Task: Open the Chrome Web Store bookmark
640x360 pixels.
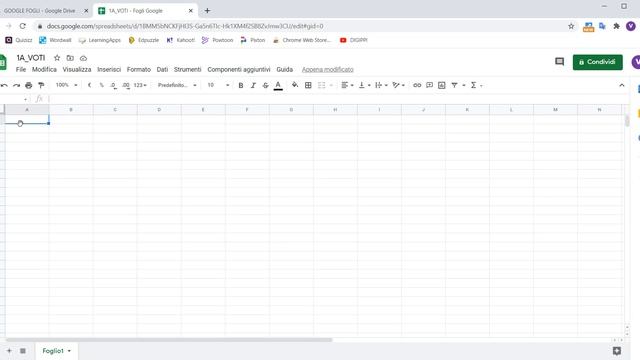Action: [302, 40]
